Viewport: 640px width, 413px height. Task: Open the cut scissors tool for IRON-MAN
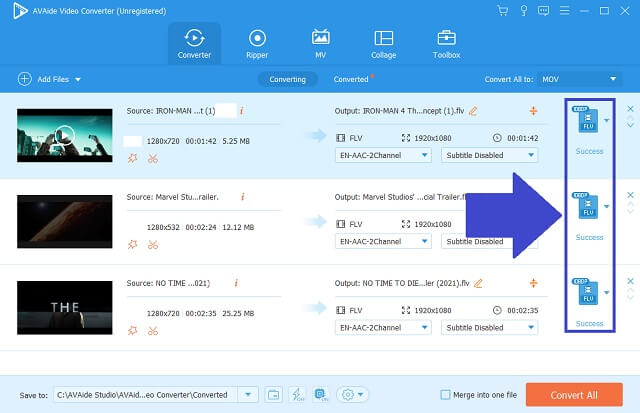coord(153,158)
